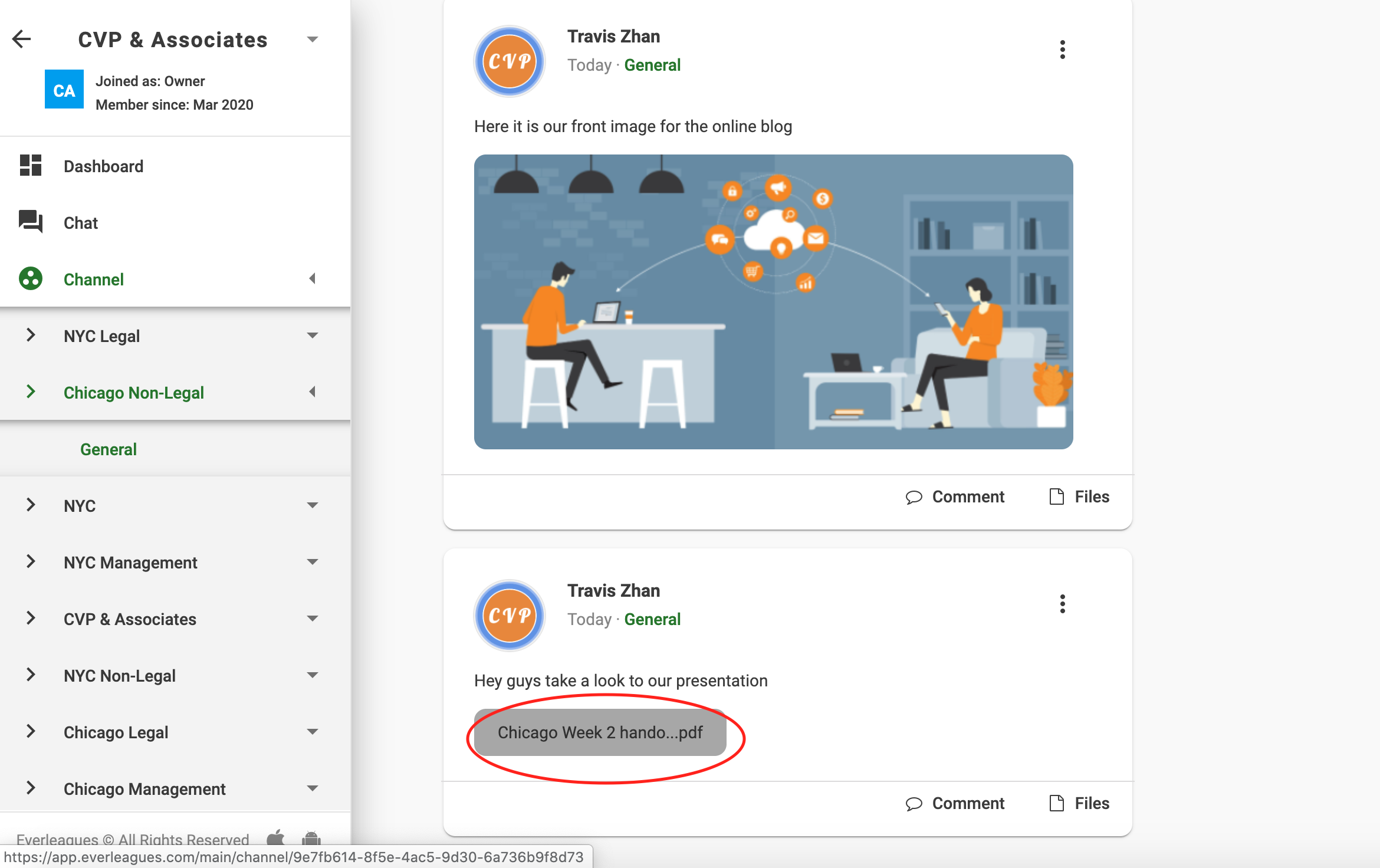
Task: Click the back arrow icon
Action: tap(22, 40)
